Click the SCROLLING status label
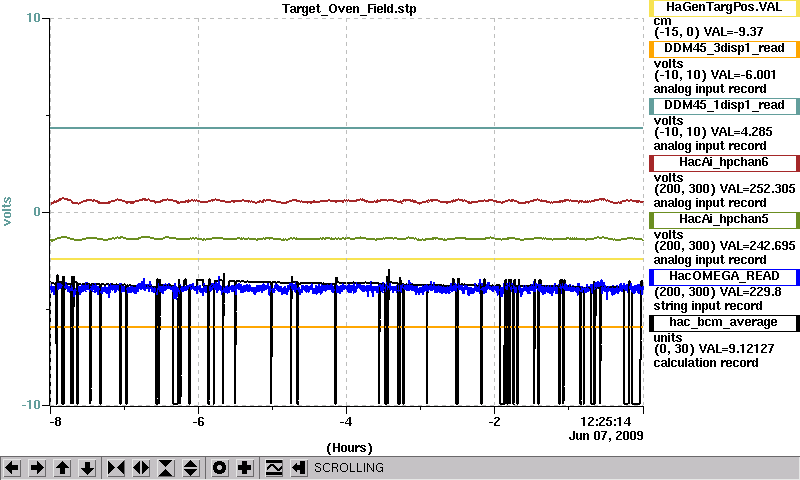800x480 pixels. click(349, 468)
